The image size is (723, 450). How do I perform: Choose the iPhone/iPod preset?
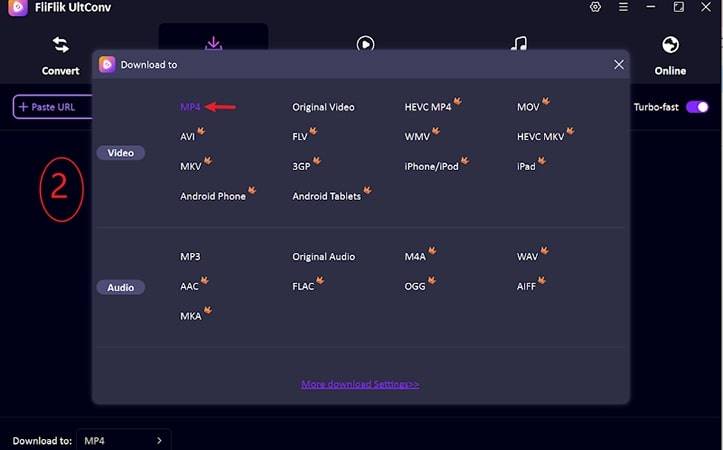[x=431, y=166]
